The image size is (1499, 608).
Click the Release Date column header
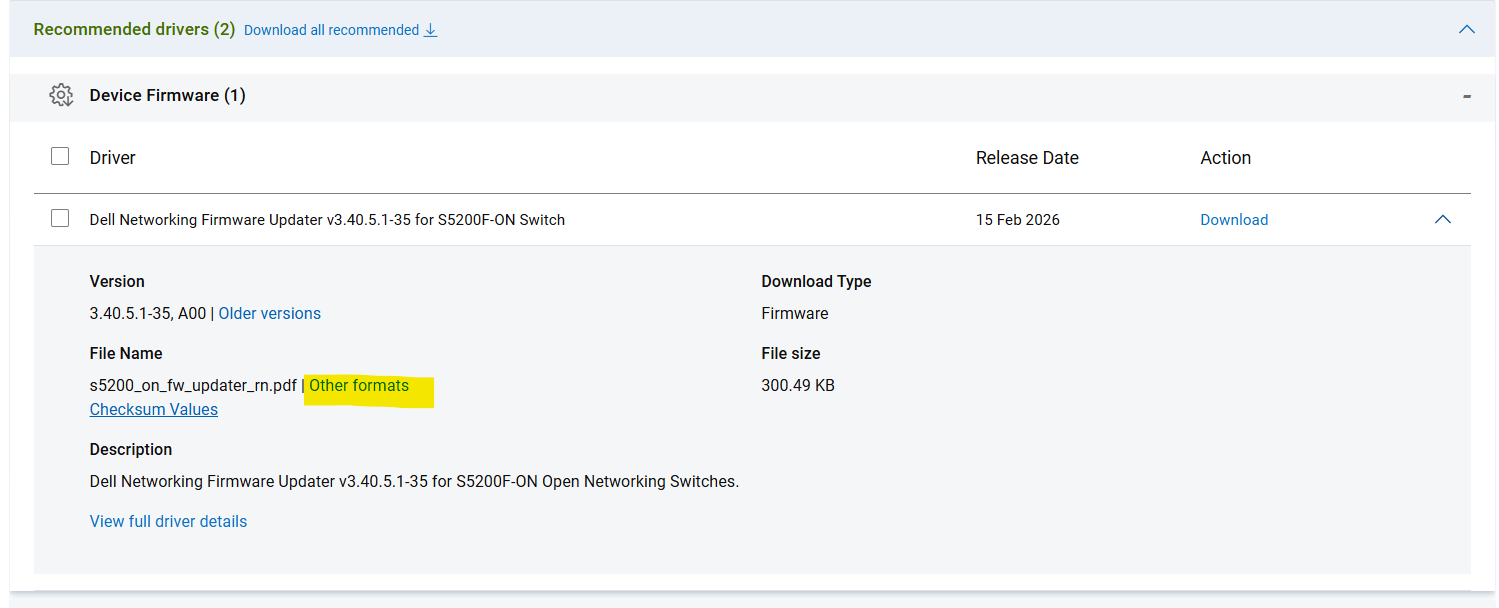(x=1027, y=158)
